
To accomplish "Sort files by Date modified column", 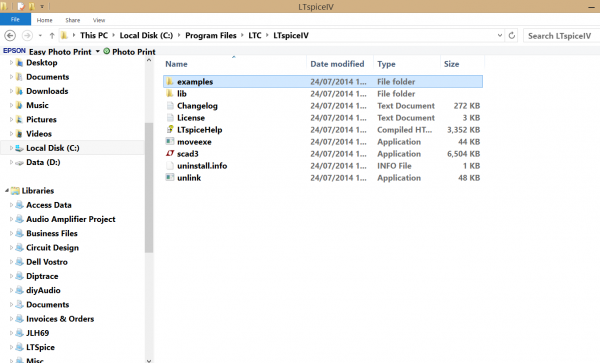I will 337,64.
